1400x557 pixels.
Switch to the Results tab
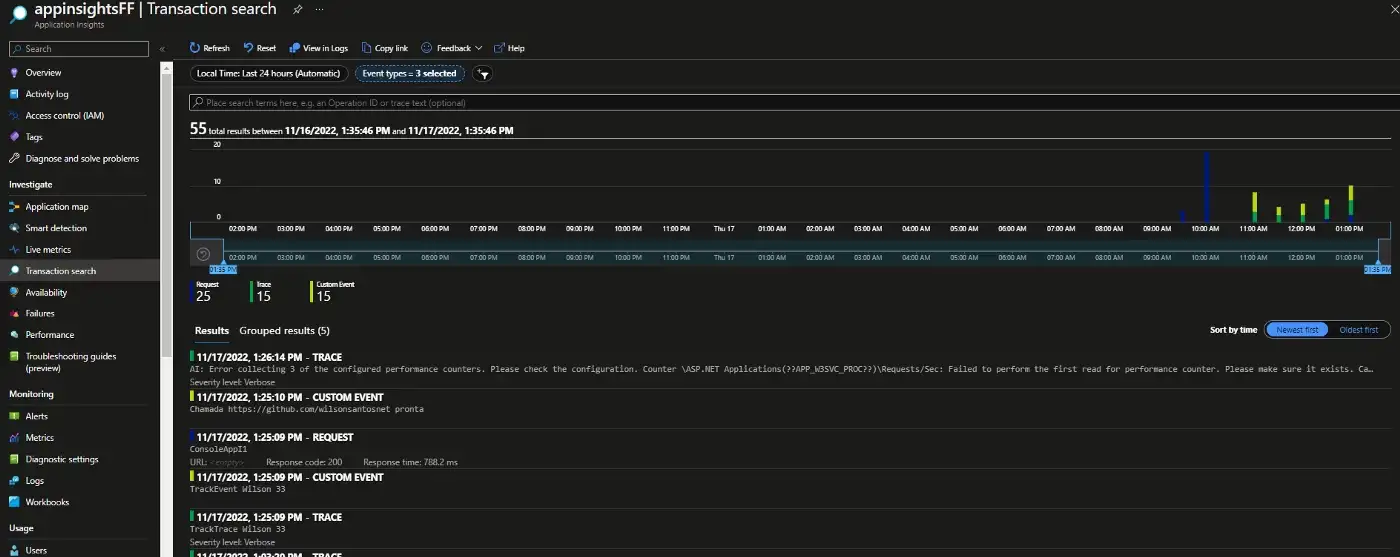point(212,330)
